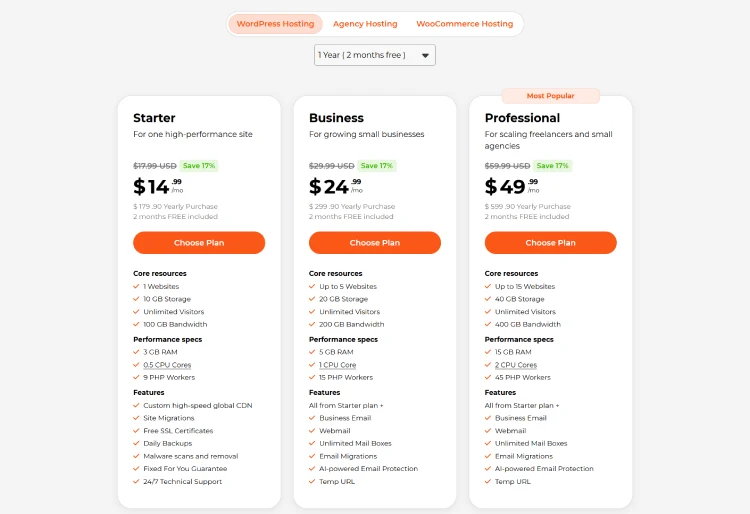Click checkmark beside Starter's Free SSL Certificates
750x514 pixels.
pyautogui.click(x=136, y=430)
